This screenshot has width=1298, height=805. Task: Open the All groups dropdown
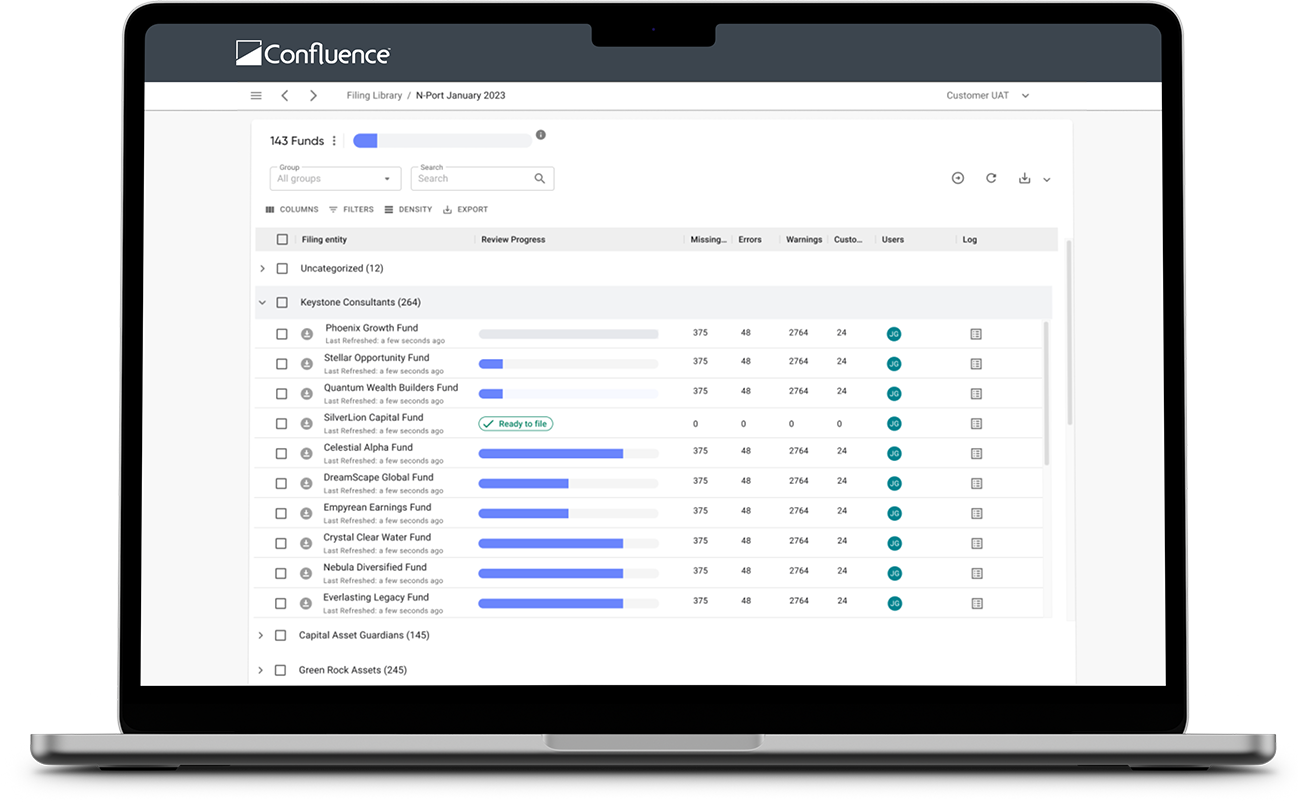(x=335, y=179)
